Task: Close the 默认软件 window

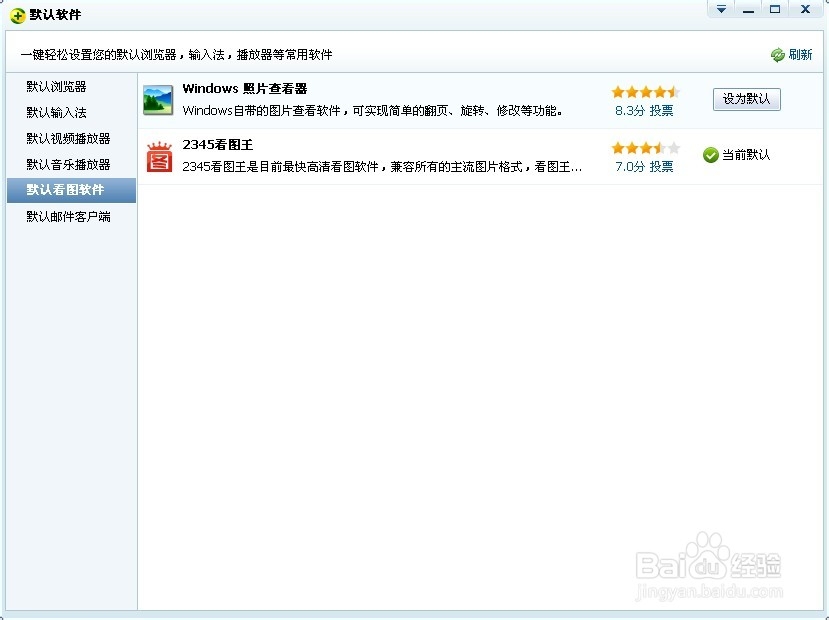Action: [x=805, y=9]
